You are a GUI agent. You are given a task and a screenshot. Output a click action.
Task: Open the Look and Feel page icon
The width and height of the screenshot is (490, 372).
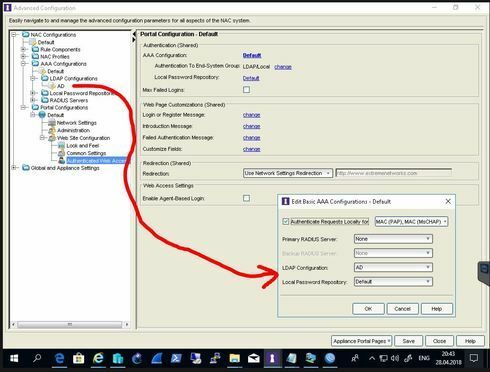61,145
